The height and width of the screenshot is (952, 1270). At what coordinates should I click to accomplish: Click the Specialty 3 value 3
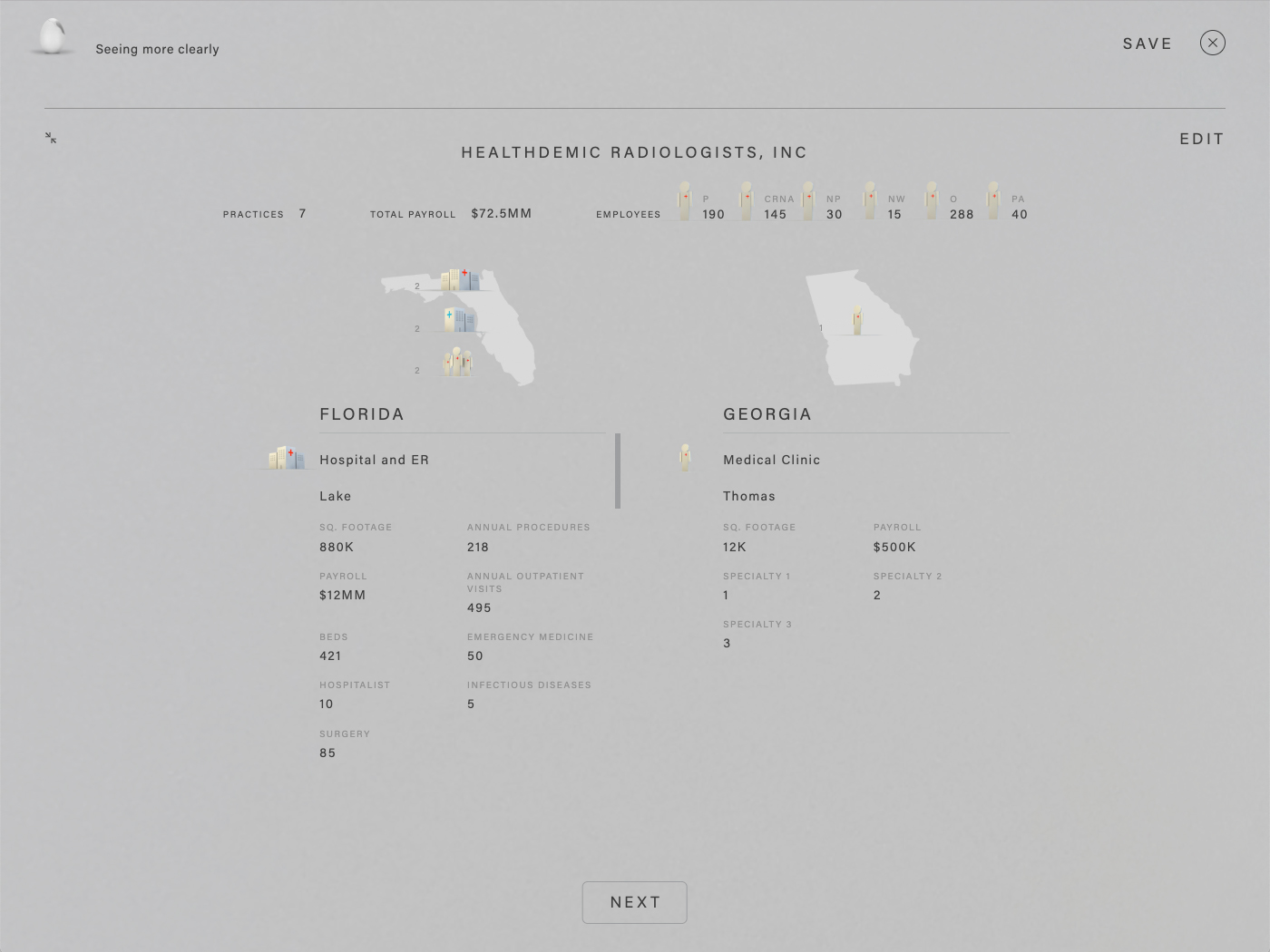[x=727, y=643]
